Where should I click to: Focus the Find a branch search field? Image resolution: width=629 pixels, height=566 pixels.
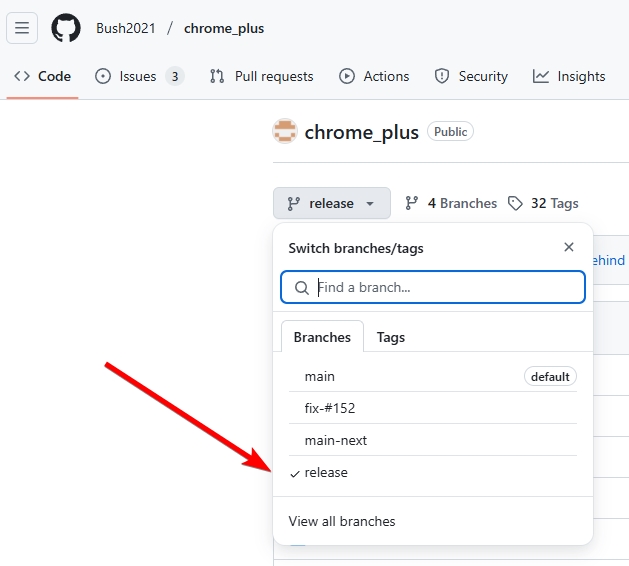[445, 287]
